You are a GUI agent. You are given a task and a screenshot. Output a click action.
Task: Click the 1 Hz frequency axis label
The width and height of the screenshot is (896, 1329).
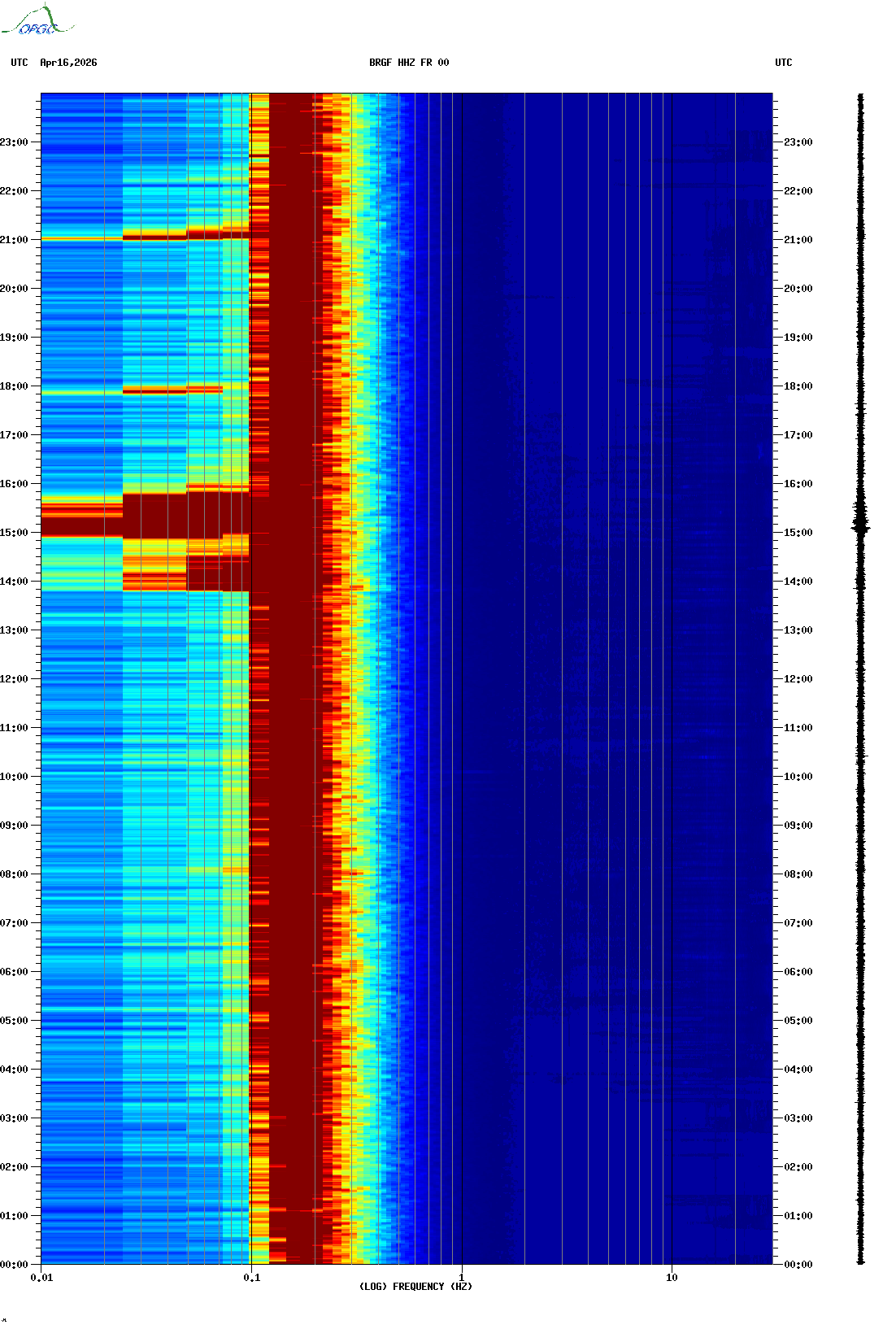[462, 1278]
